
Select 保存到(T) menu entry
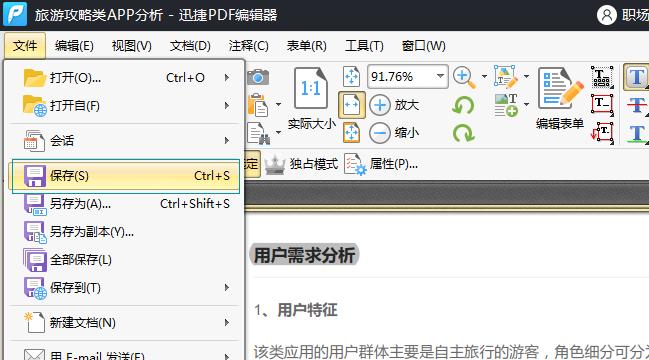(x=124, y=288)
